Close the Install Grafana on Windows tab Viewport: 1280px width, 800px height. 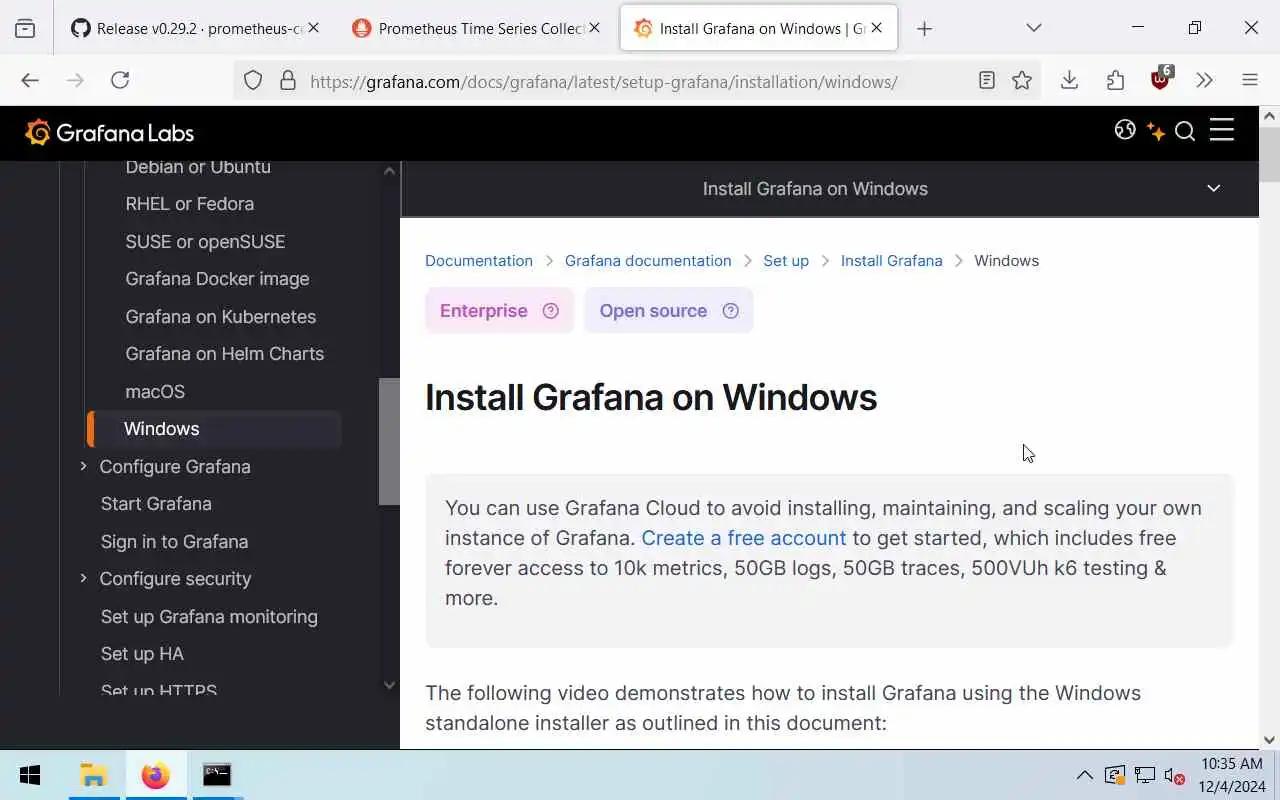877,28
